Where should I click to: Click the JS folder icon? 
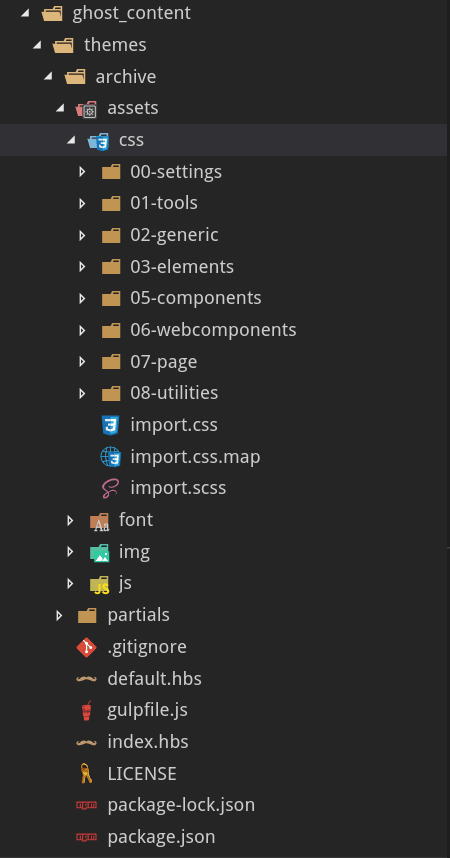100,584
